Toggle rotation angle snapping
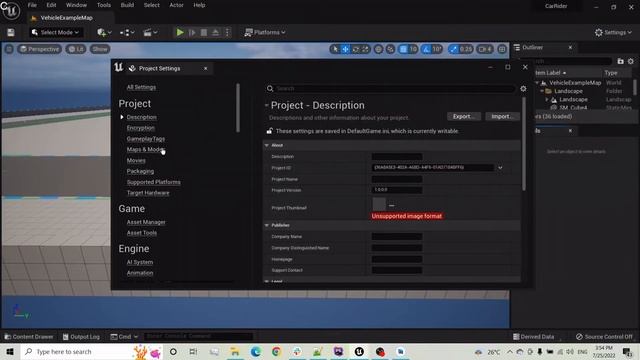The height and width of the screenshot is (360, 640). pyautogui.click(x=427, y=49)
